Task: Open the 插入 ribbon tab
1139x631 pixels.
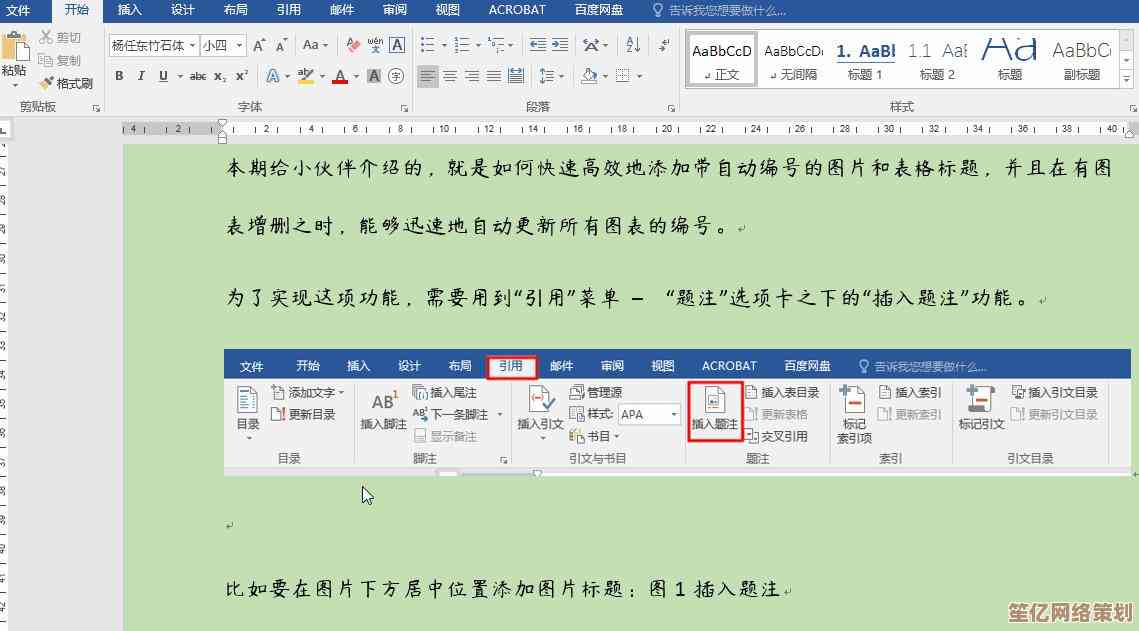Action: (130, 10)
